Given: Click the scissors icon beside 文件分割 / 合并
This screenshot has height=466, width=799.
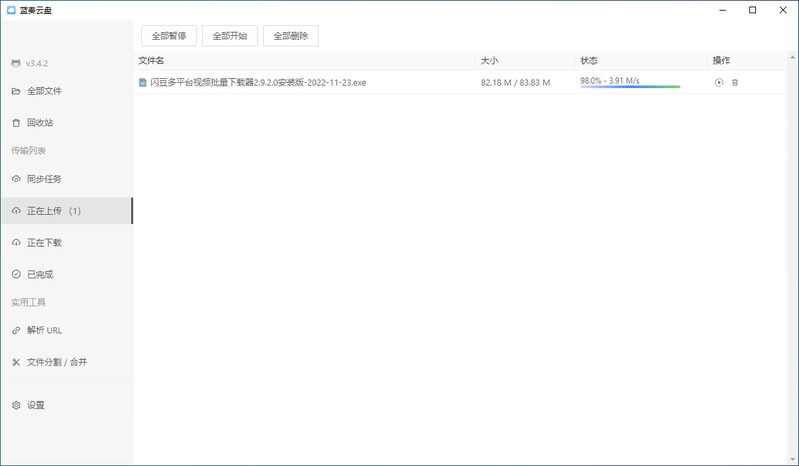Looking at the screenshot, I should [16, 362].
